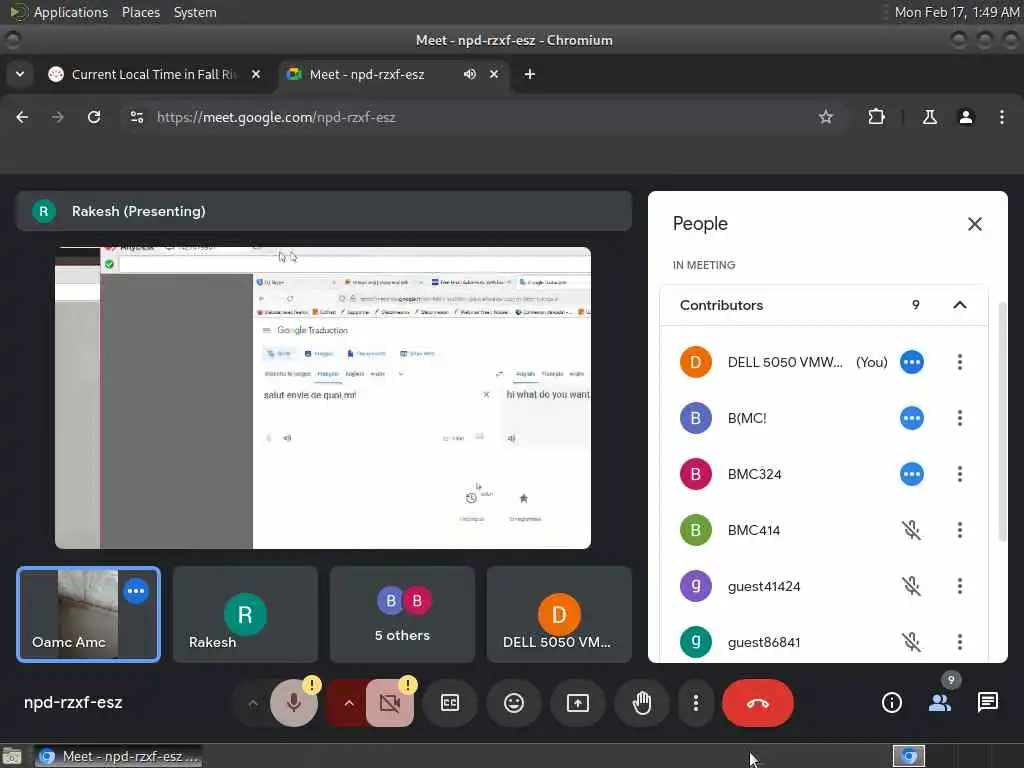Open more actions for guest41424

(x=959, y=586)
